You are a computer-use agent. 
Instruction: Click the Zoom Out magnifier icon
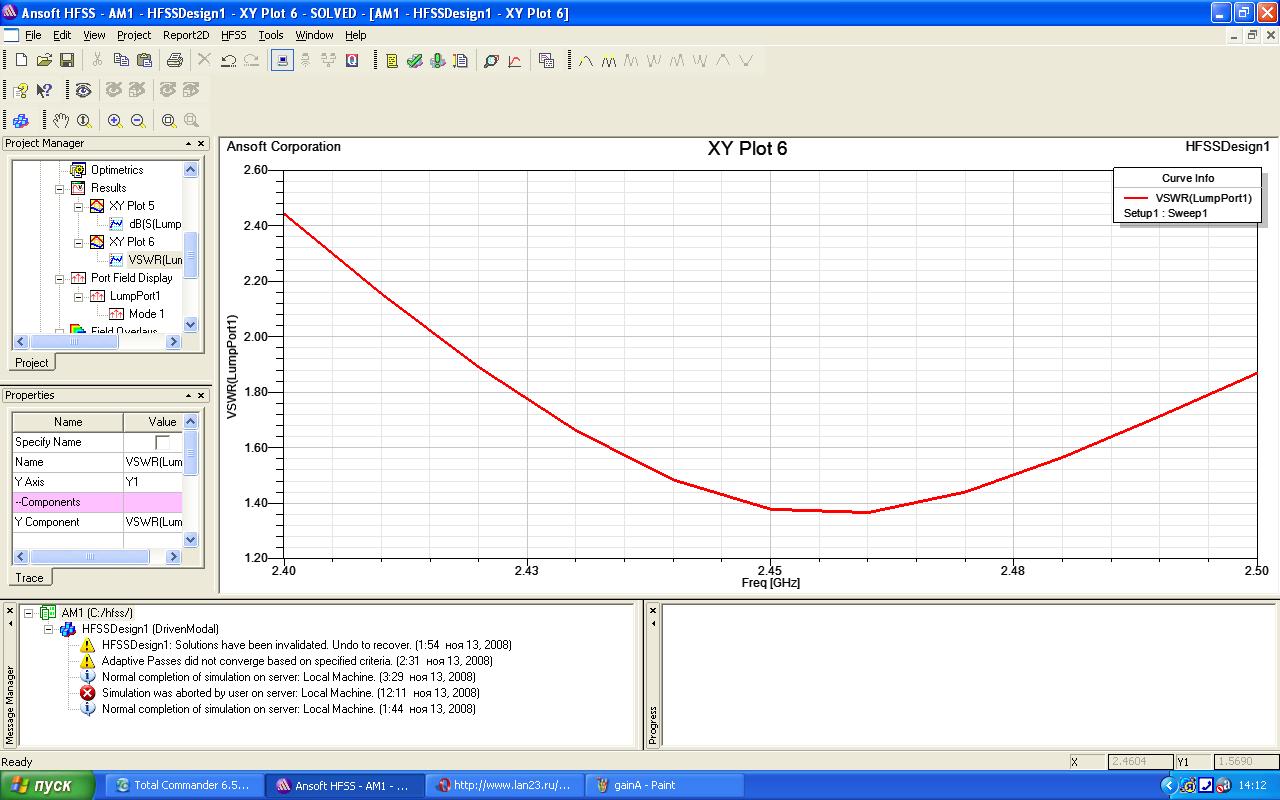click(x=138, y=121)
